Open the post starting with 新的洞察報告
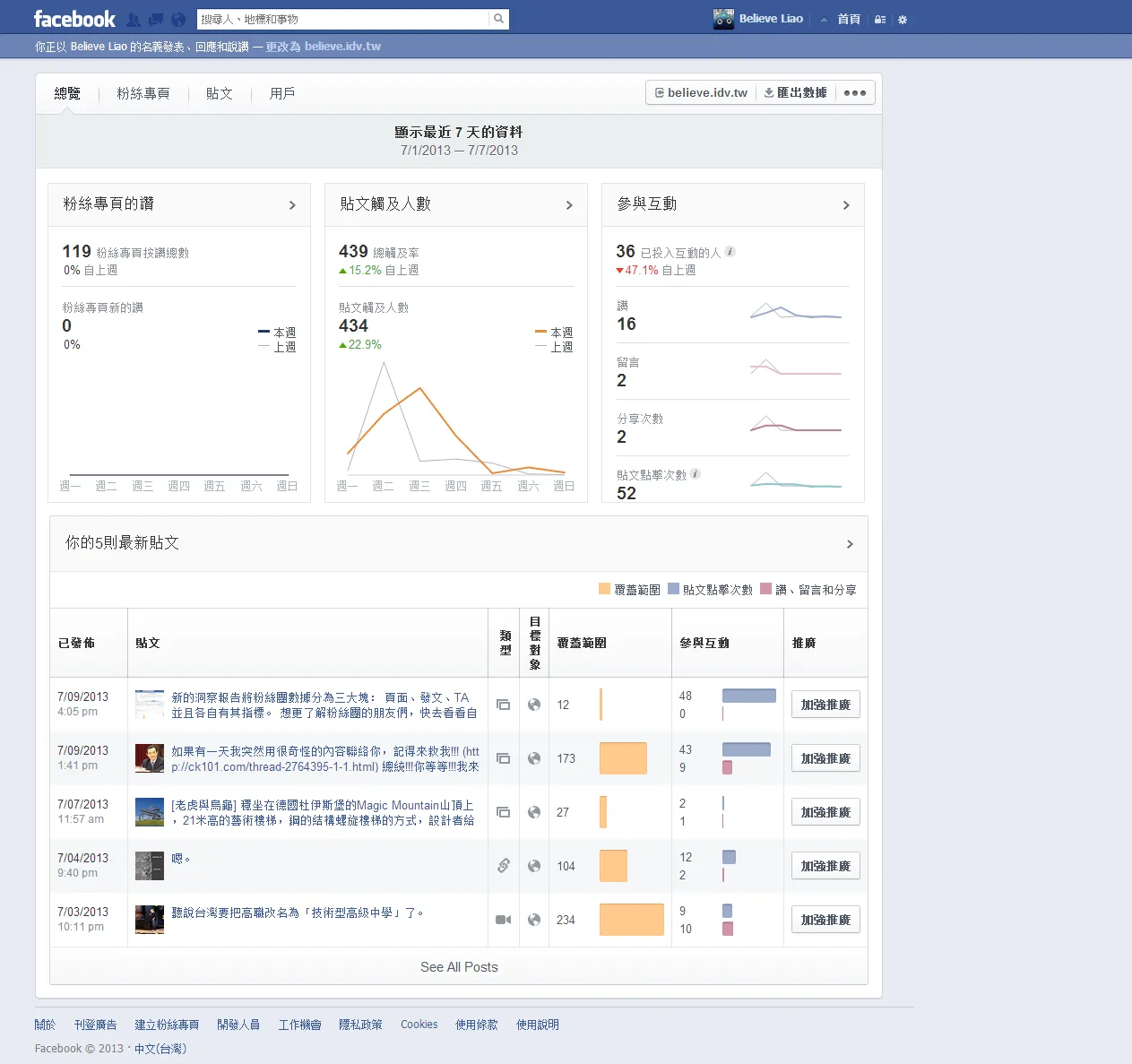This screenshot has height=1064, width=1132. (x=324, y=705)
